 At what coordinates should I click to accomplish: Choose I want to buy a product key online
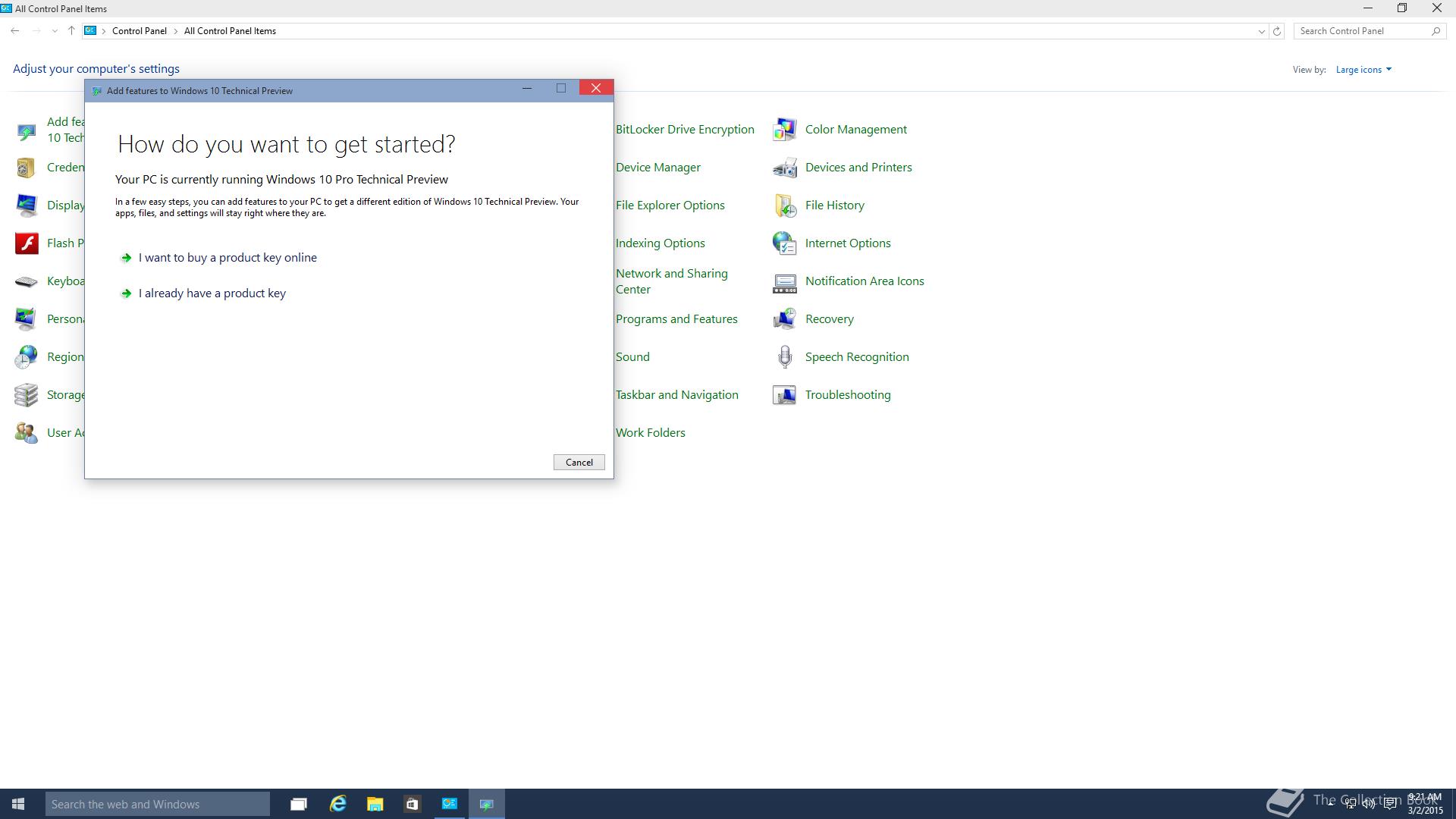(227, 258)
